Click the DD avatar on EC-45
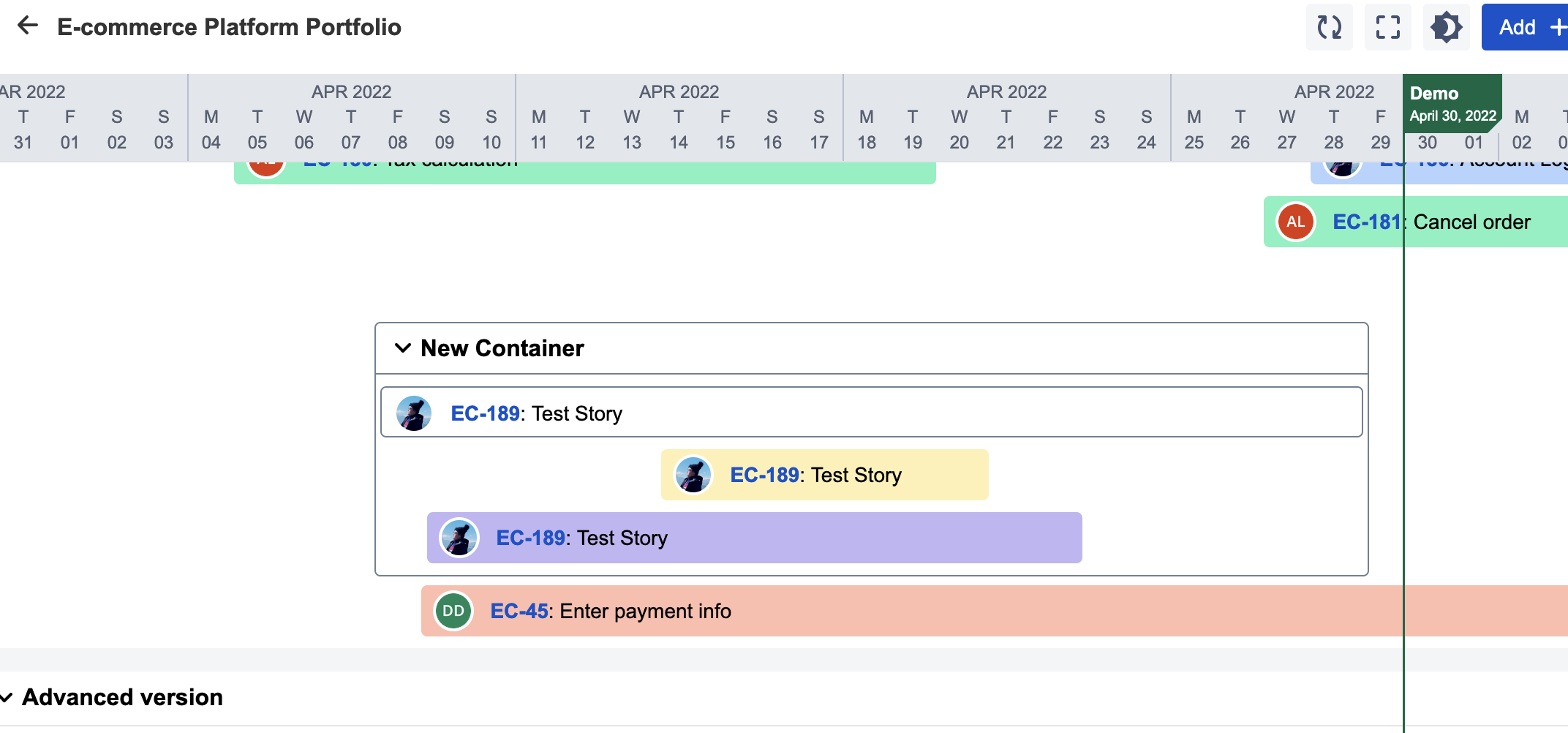Screen dimensions: 1568x733 (453, 611)
